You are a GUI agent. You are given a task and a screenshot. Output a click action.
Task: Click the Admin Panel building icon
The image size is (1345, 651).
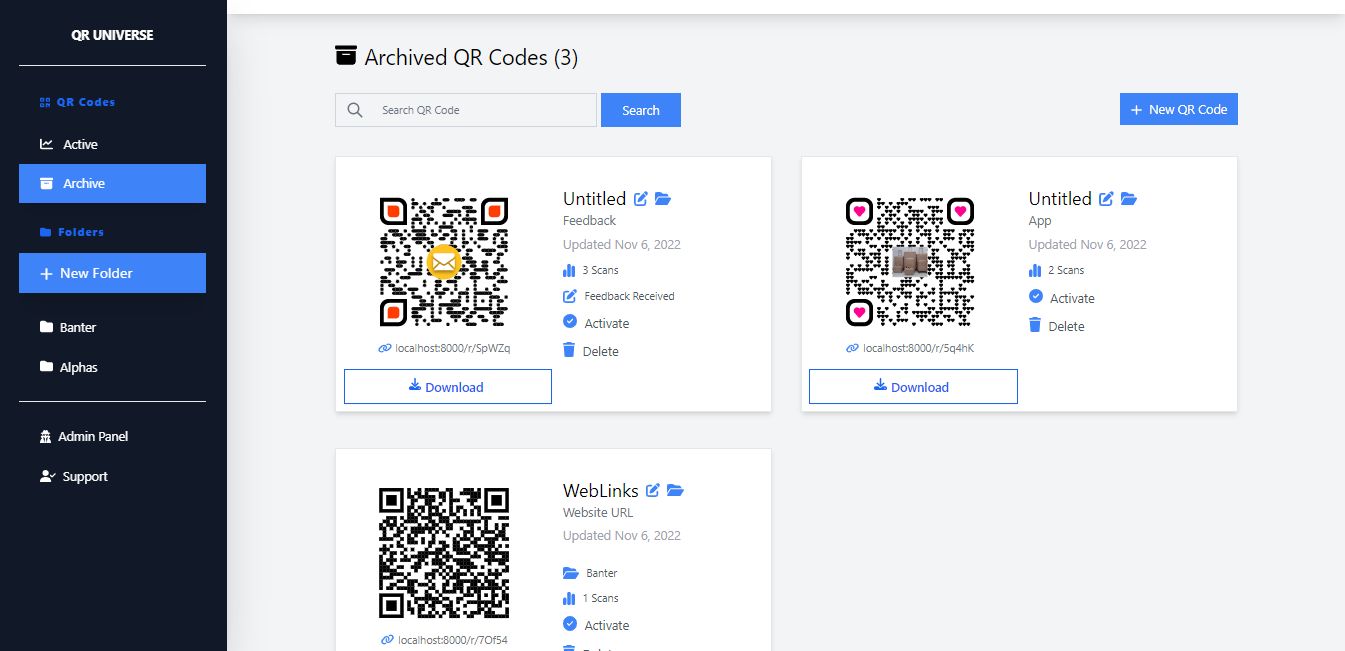pos(46,437)
